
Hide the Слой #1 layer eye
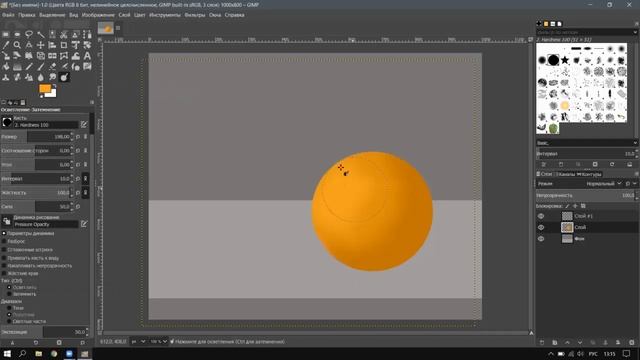[541, 216]
